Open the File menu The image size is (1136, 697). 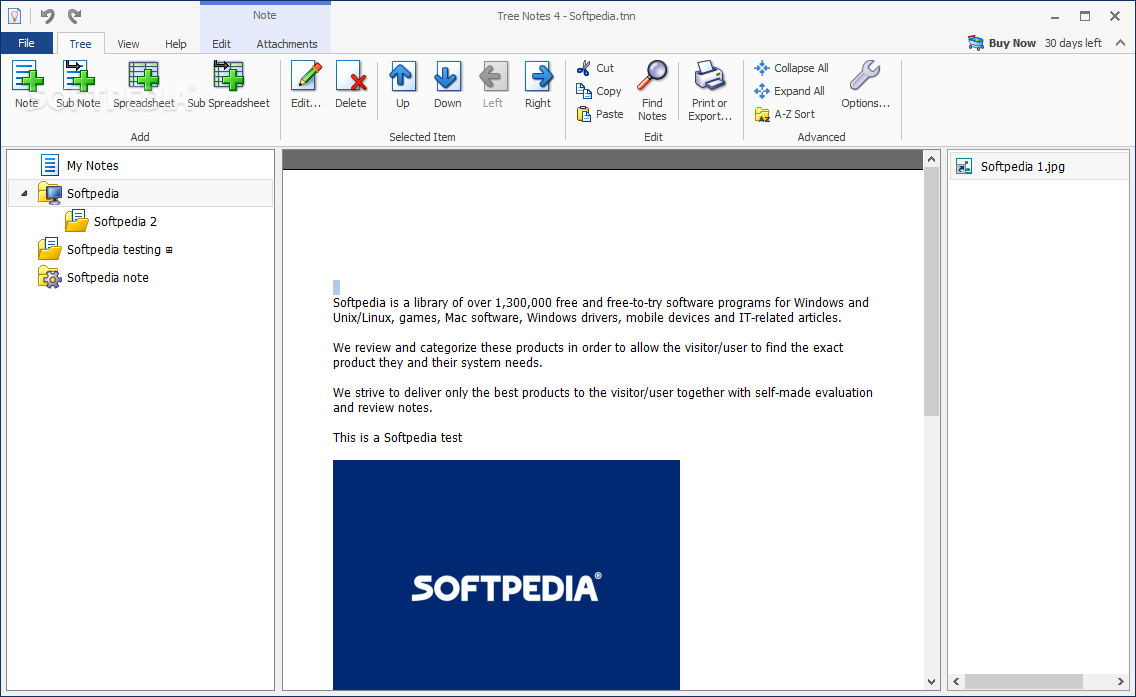point(26,43)
